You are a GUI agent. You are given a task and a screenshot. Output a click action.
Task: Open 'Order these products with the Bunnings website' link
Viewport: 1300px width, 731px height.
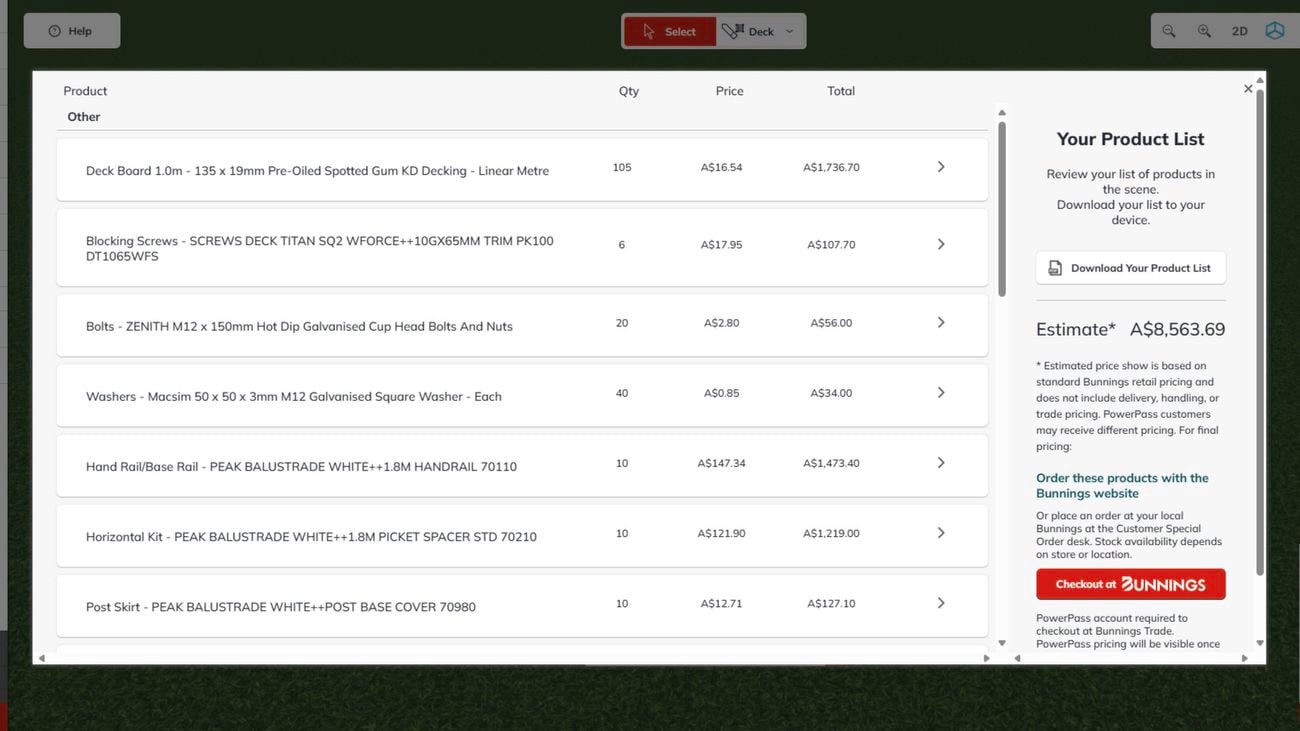[1122, 486]
